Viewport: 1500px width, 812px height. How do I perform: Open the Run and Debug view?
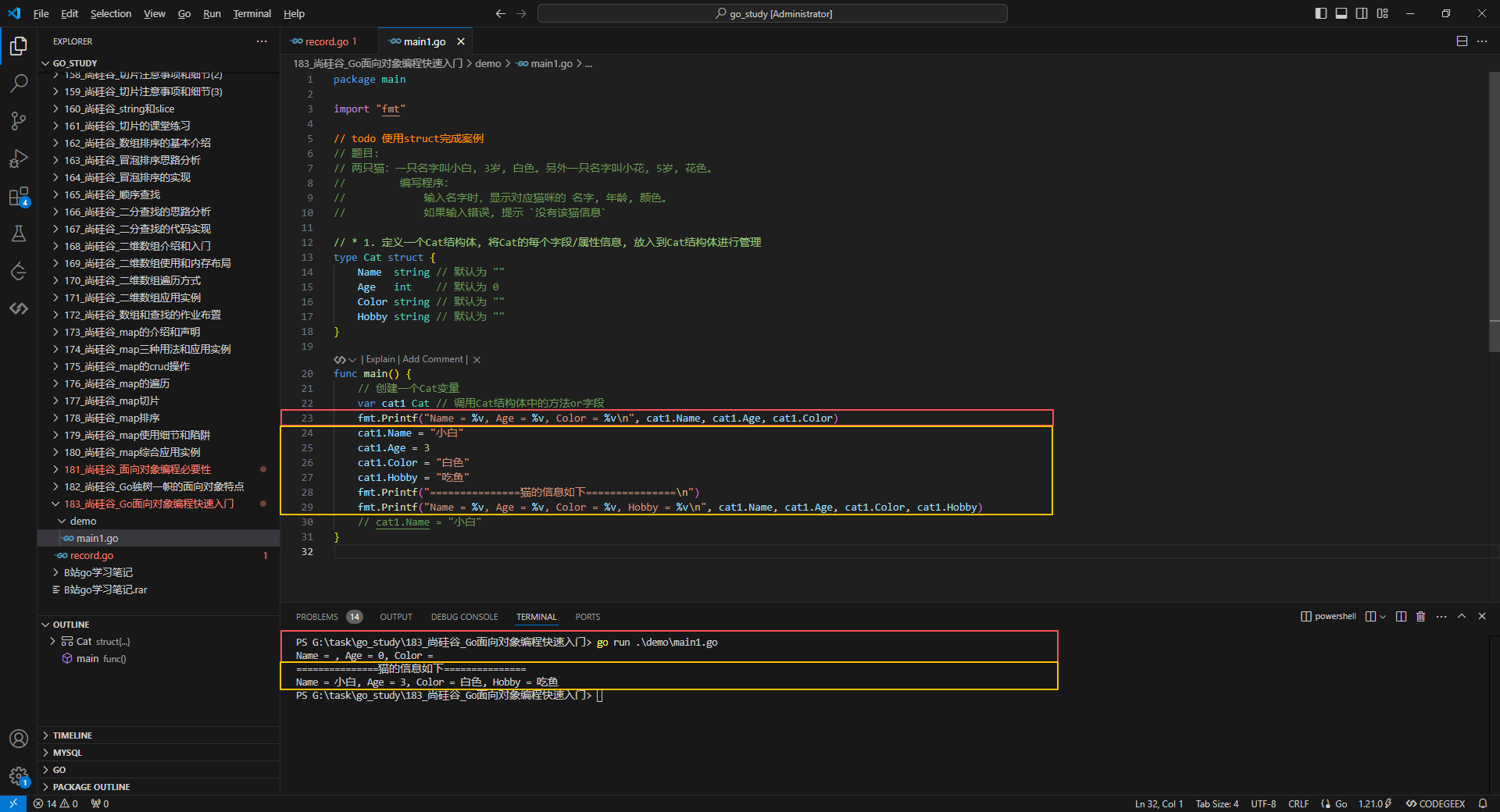19,158
